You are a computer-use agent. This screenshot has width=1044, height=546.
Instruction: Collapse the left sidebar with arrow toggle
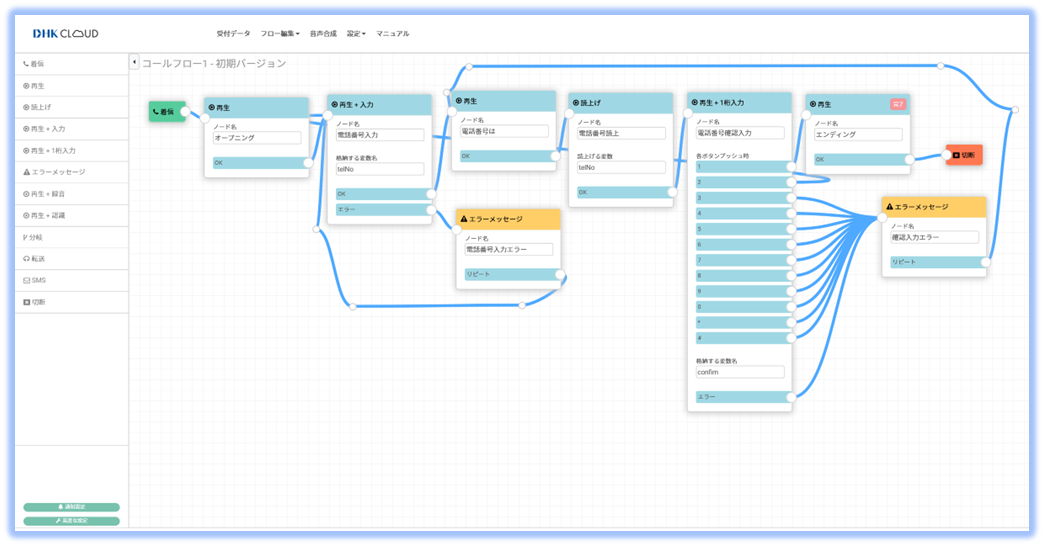coord(134,63)
